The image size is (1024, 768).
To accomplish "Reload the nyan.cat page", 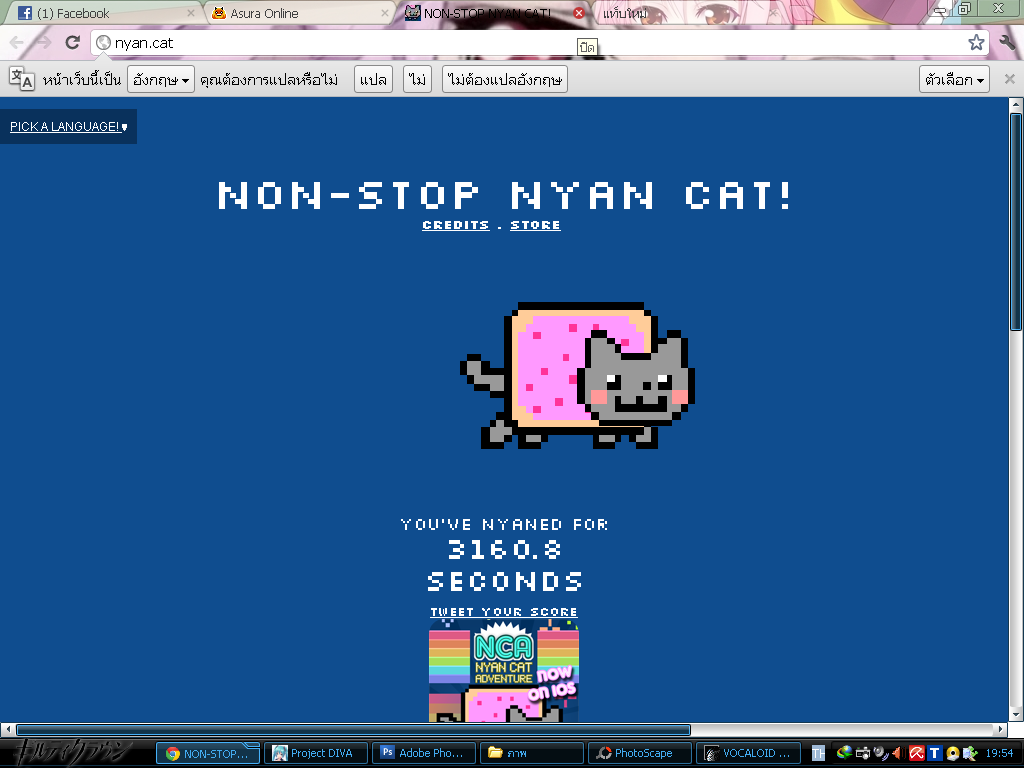I will (72, 42).
